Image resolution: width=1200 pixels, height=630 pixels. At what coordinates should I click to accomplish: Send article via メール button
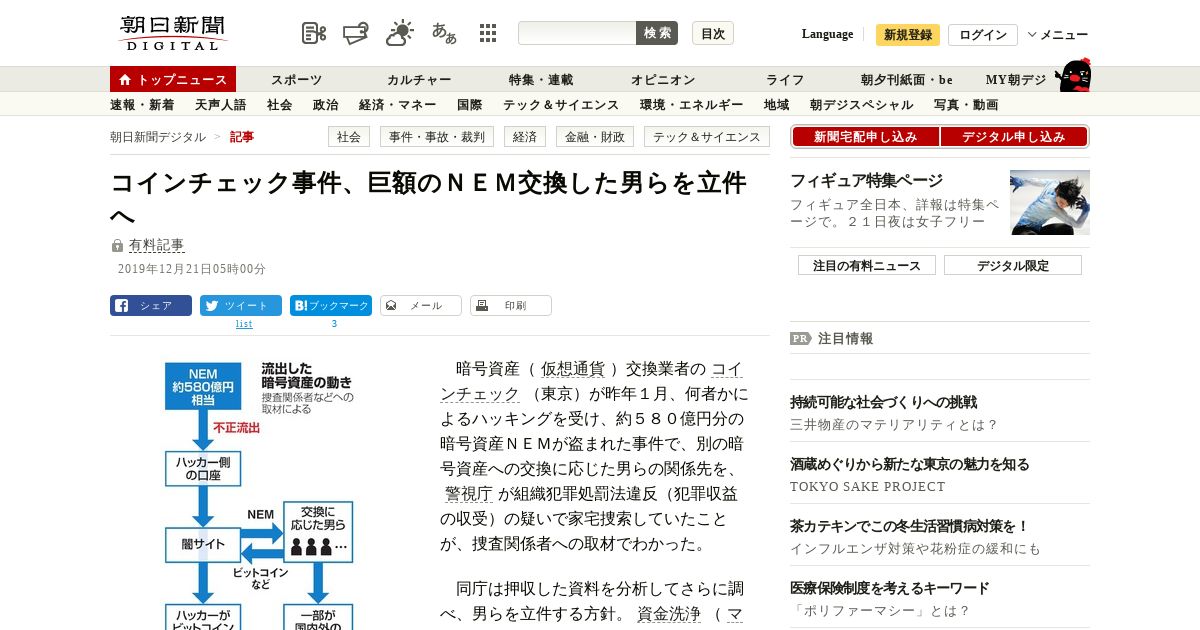421,306
